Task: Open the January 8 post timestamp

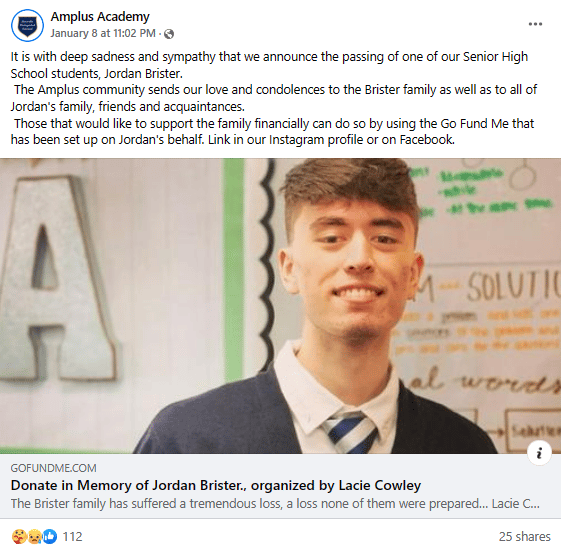Action: [x=103, y=33]
